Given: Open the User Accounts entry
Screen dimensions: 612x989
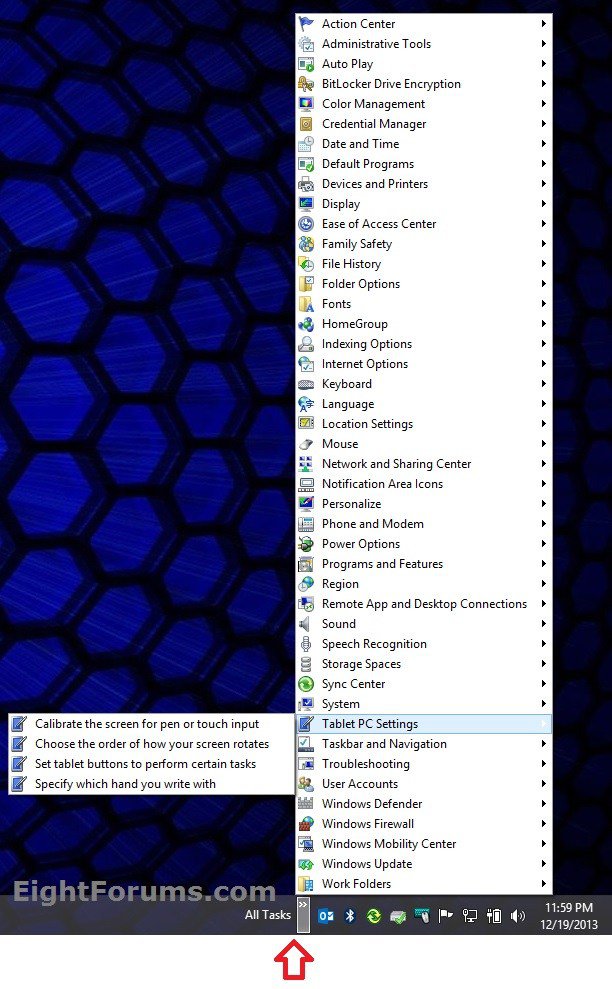Looking at the screenshot, I should (x=423, y=784).
